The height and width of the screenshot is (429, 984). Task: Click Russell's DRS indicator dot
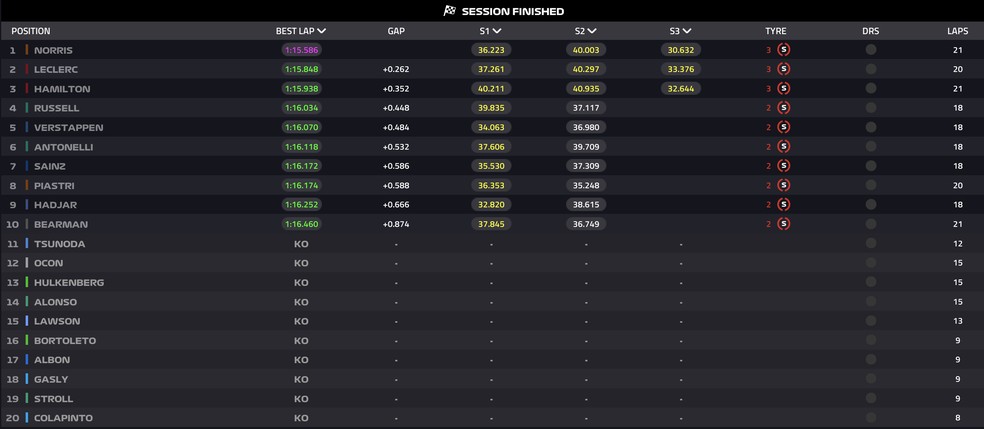tap(871, 108)
